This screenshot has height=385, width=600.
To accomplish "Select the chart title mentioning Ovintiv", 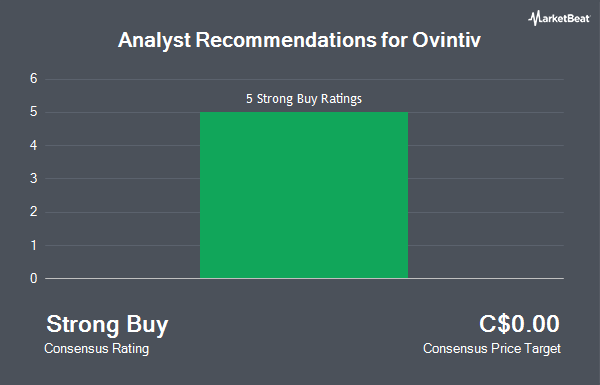I will (x=299, y=41).
